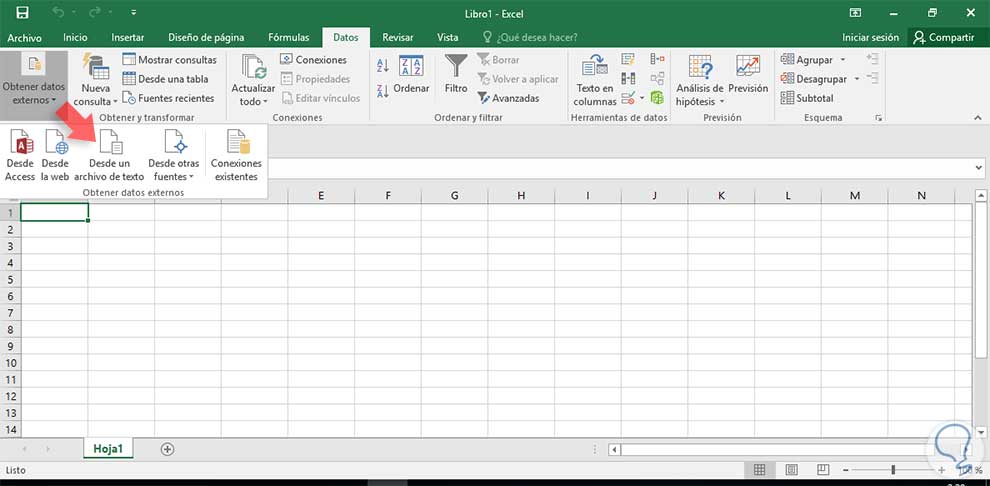Click Desagrupar button
The image size is (990, 486).
(x=814, y=79)
